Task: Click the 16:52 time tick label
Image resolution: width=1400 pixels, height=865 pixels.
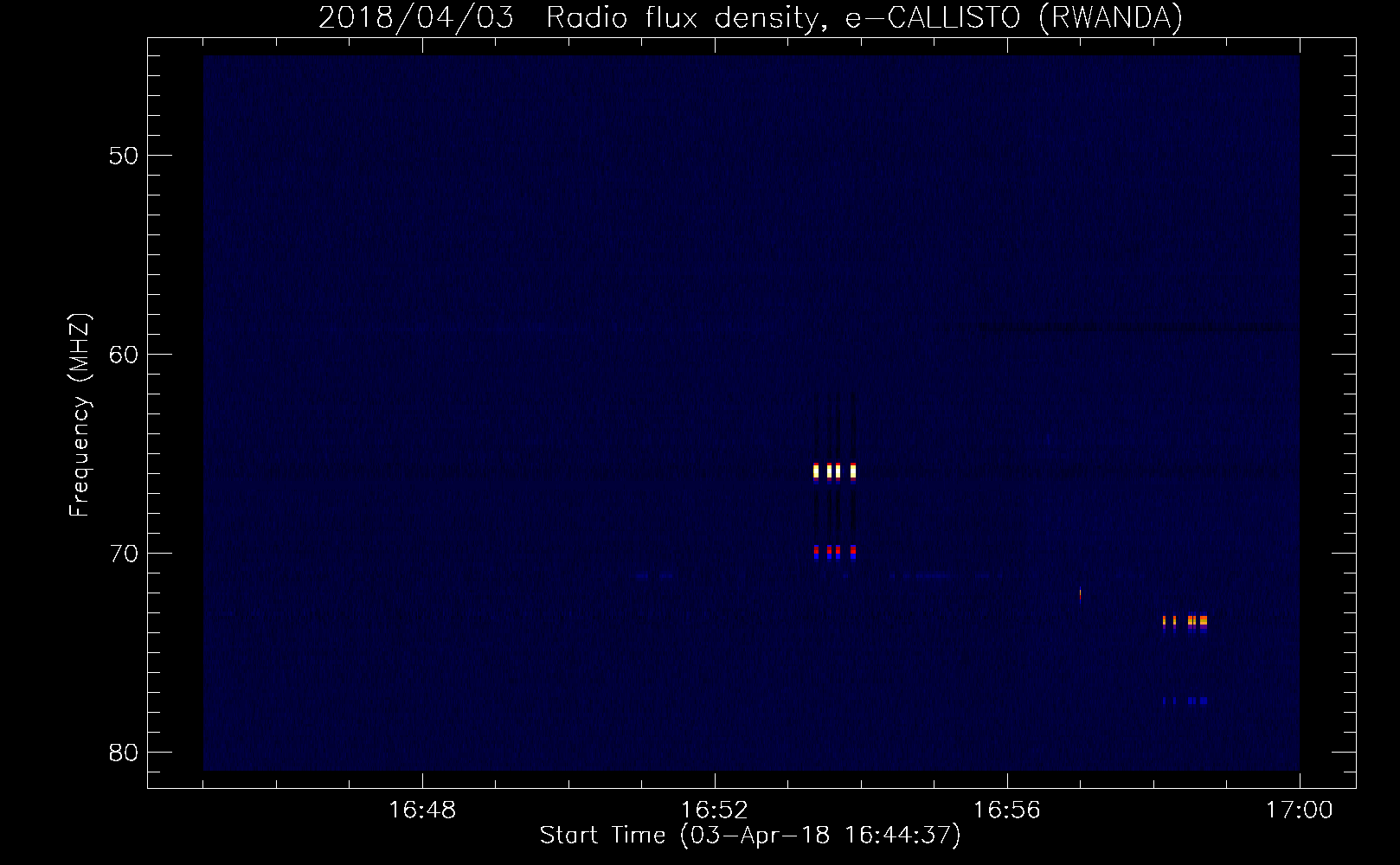Action: pos(715,810)
